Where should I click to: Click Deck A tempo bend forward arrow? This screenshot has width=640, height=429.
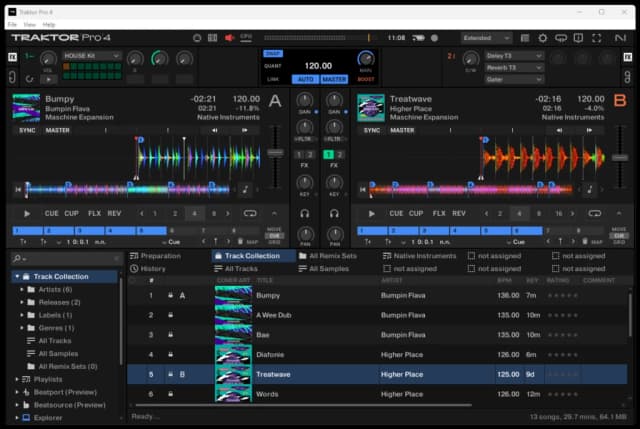244,131
